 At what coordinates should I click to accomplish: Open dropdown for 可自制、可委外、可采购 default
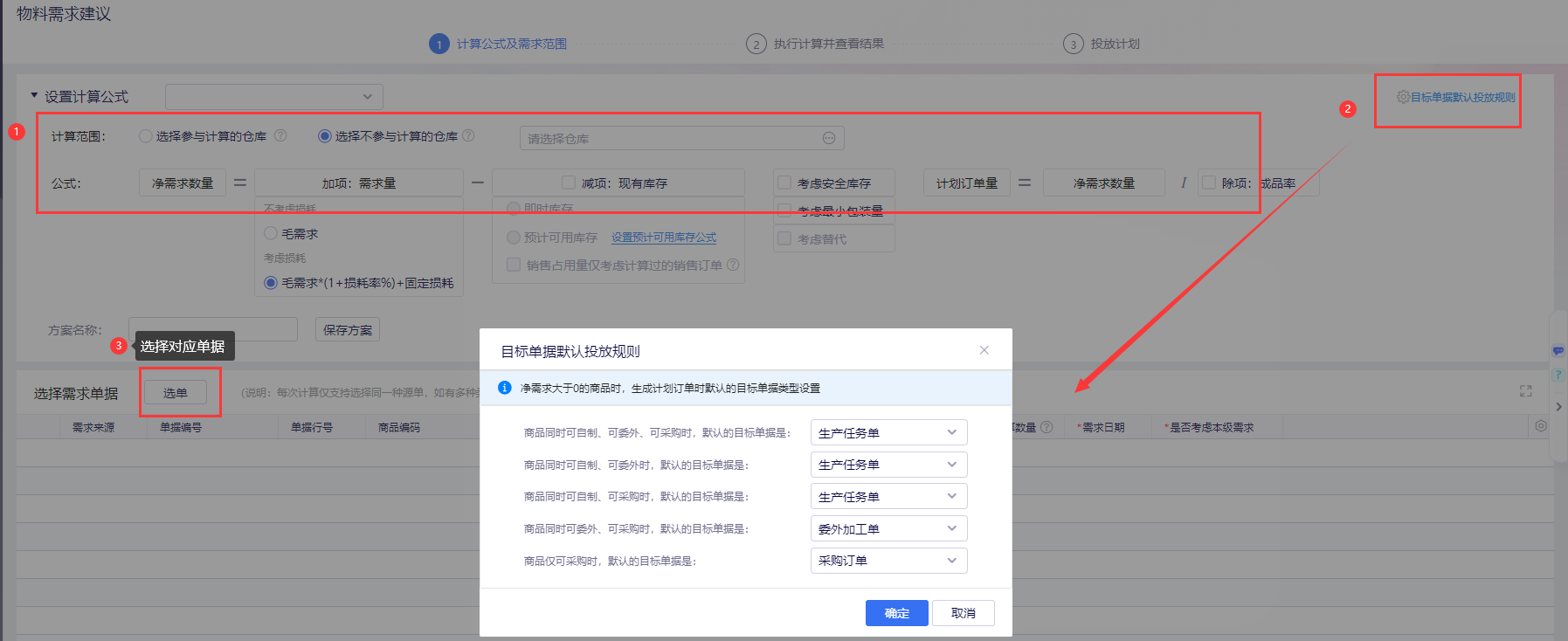click(889, 432)
